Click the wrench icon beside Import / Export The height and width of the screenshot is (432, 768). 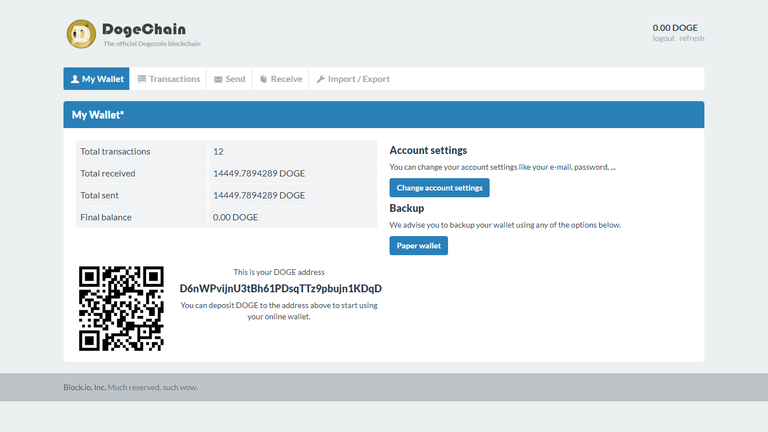(x=321, y=79)
